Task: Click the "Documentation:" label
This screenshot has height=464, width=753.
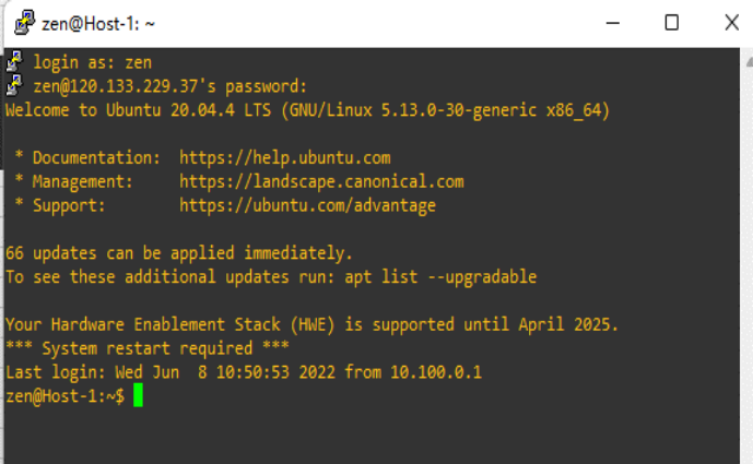Action: (96, 158)
